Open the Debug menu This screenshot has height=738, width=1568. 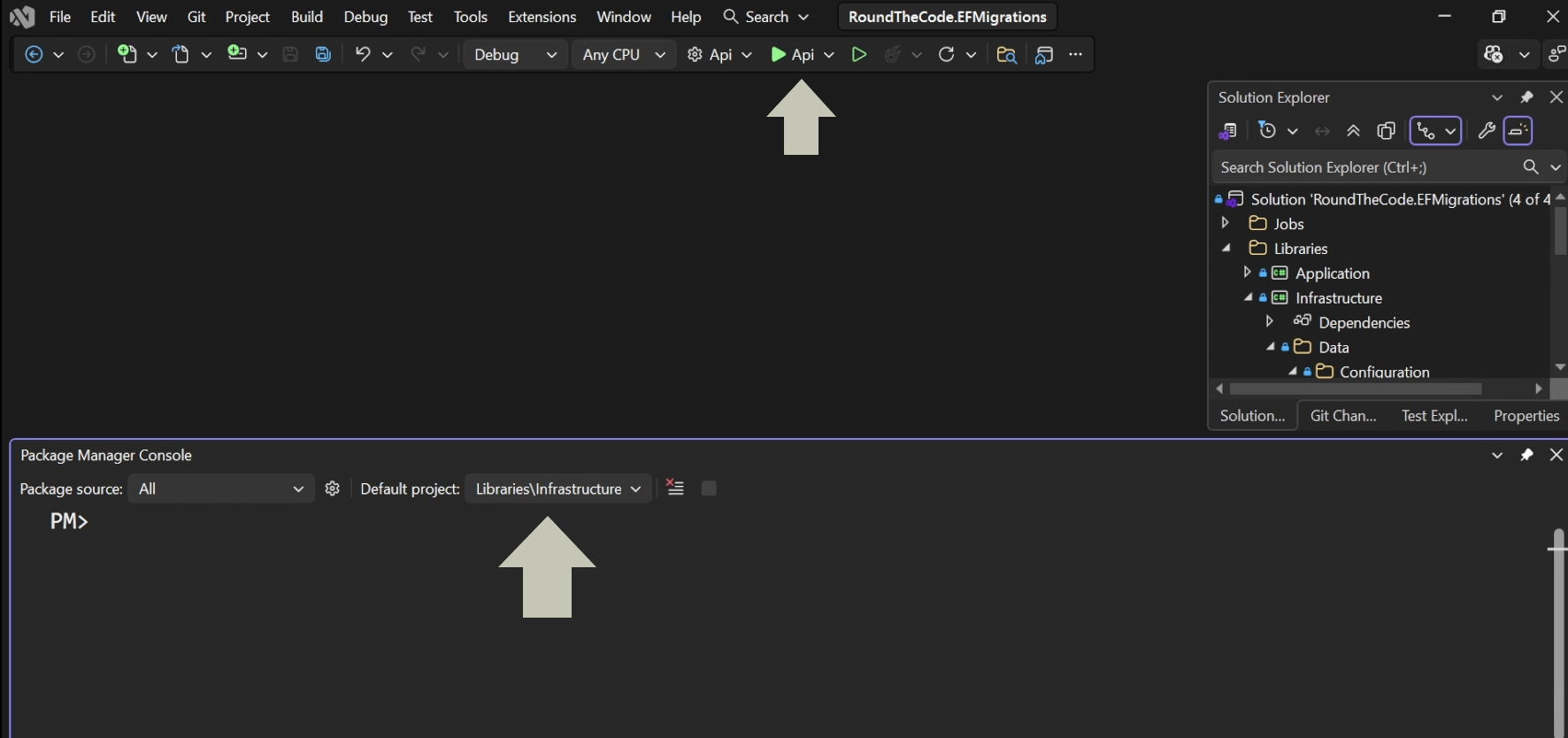[365, 17]
